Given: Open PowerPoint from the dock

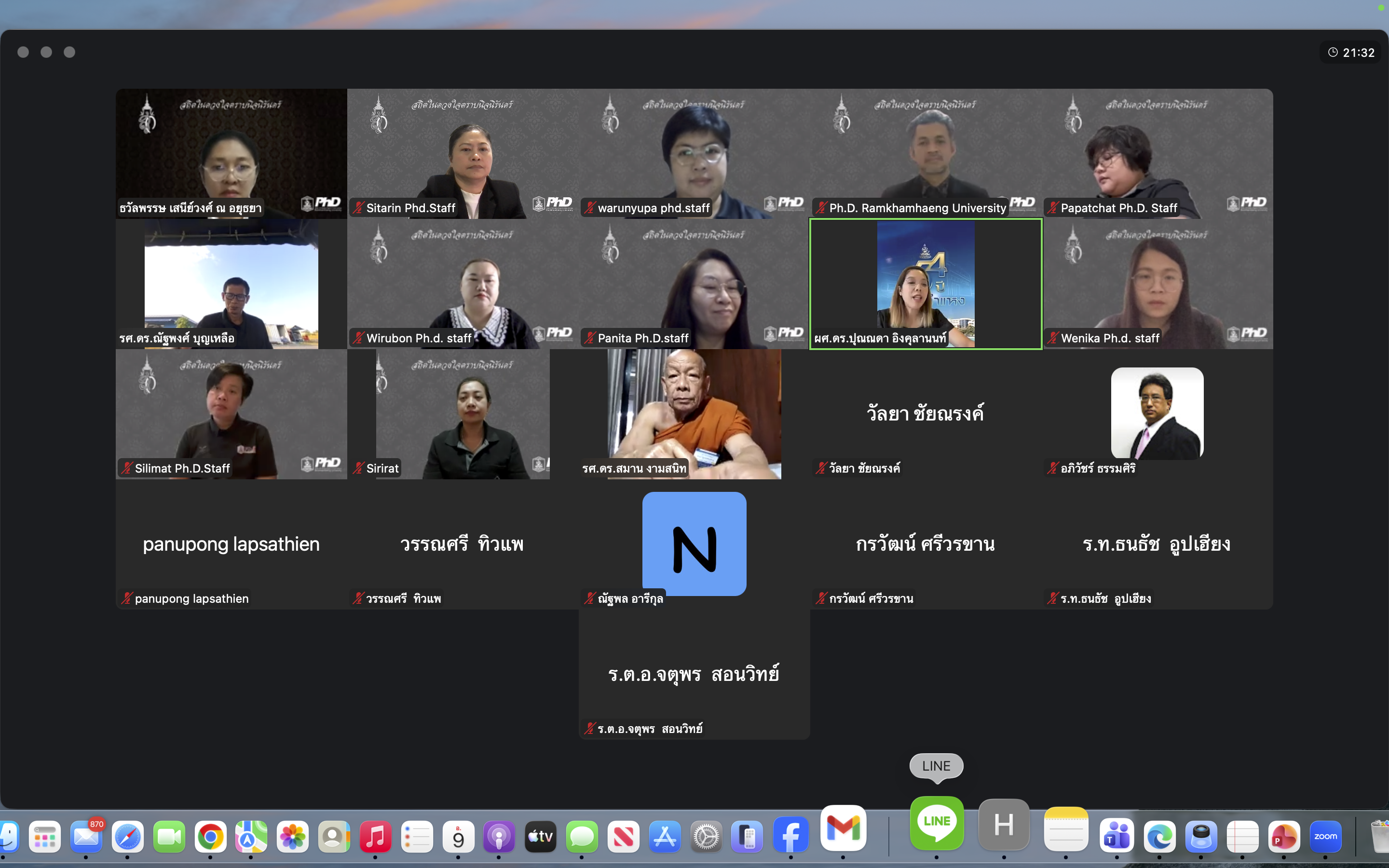Looking at the screenshot, I should click(x=1283, y=837).
